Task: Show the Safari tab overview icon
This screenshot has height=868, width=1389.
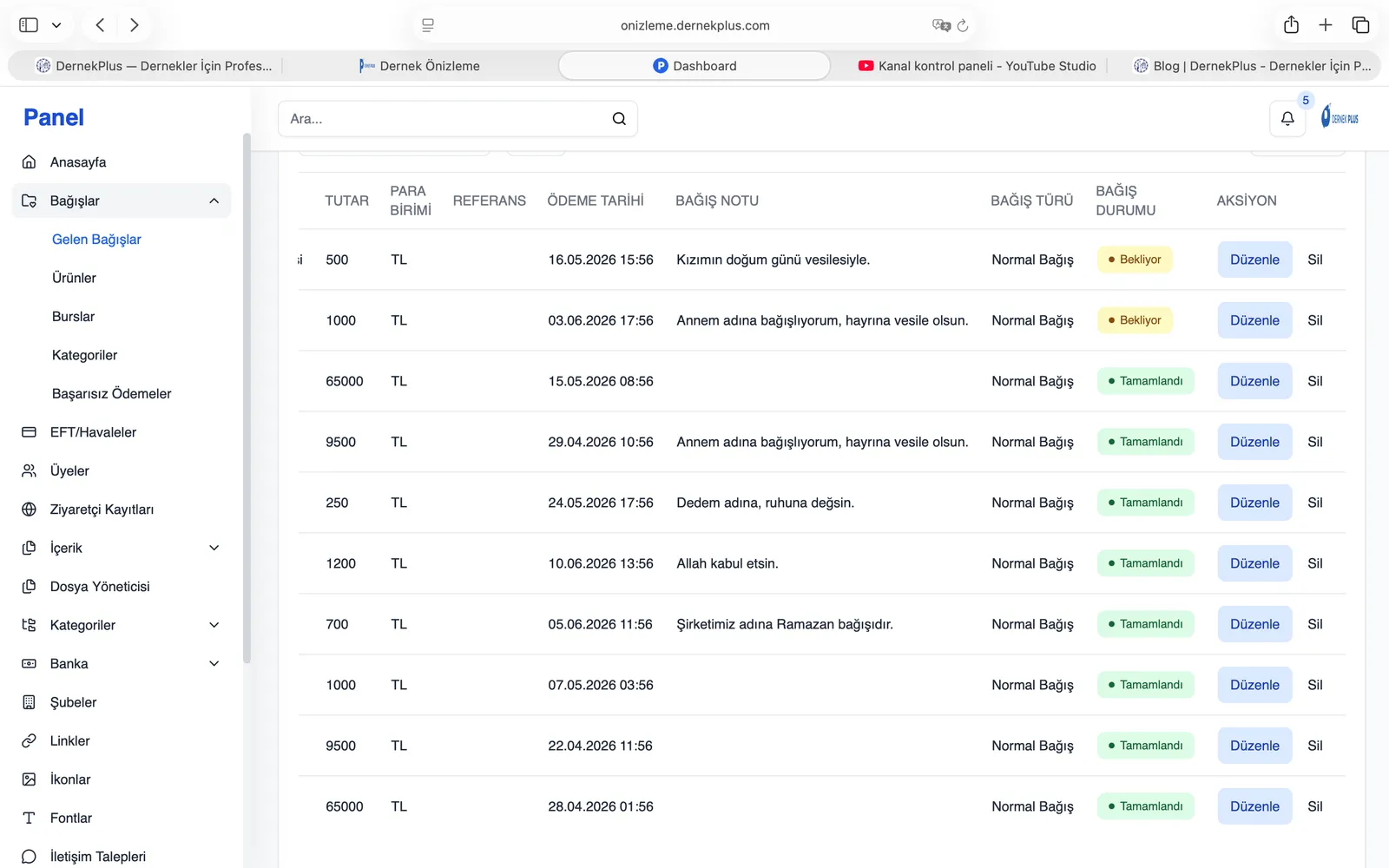Action: tap(1360, 25)
